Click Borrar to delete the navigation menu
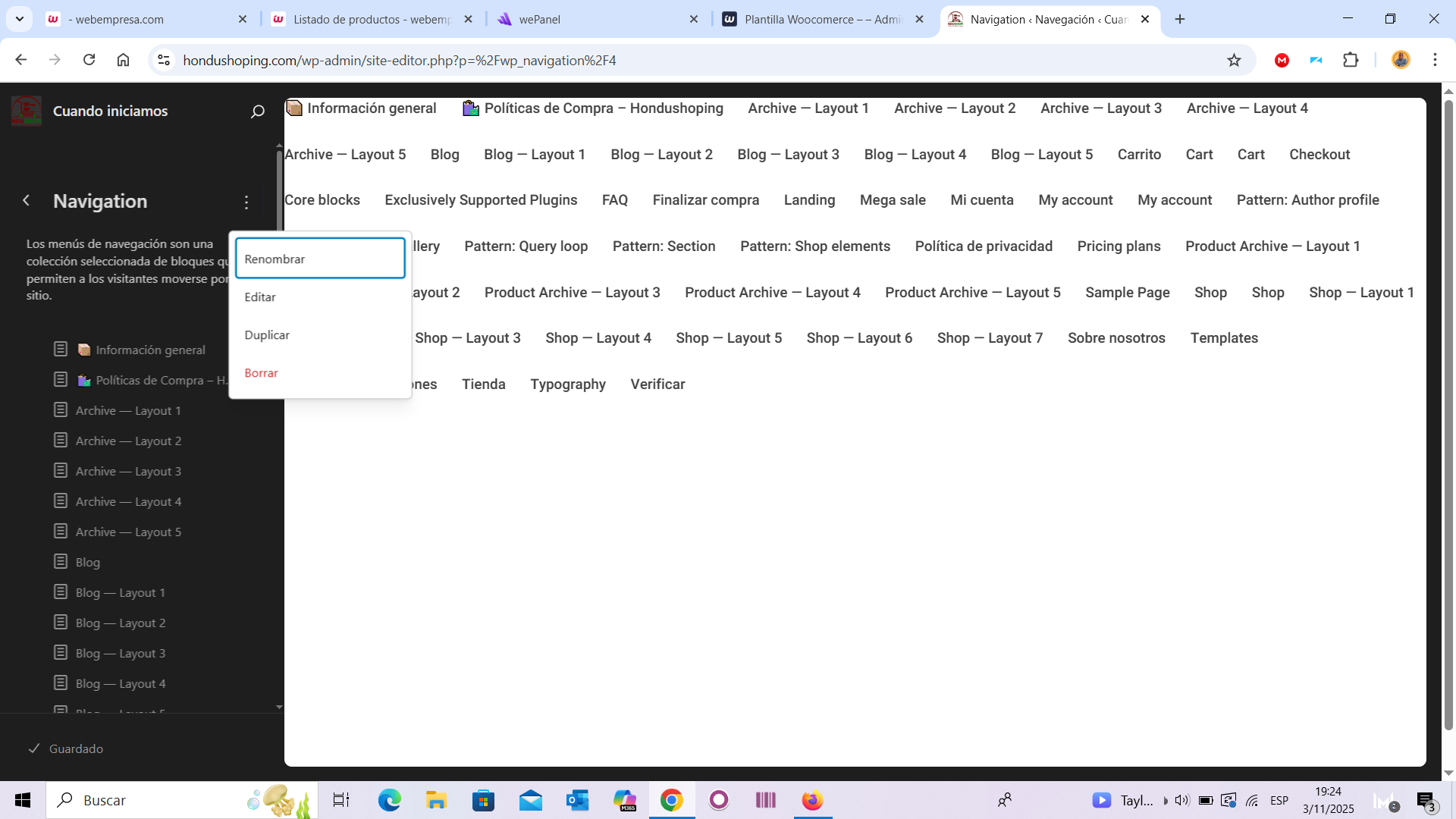The height and width of the screenshot is (819, 1456). pyautogui.click(x=261, y=373)
